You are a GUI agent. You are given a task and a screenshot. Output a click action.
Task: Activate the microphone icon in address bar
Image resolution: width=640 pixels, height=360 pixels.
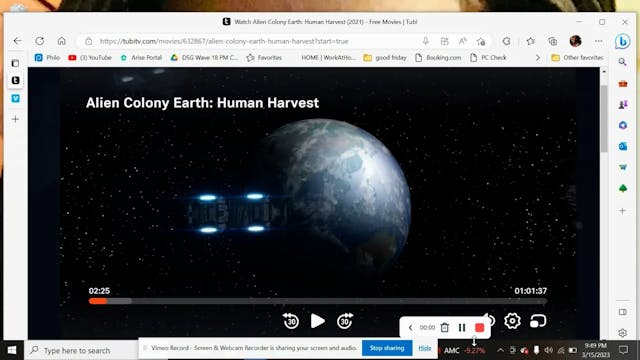(425, 41)
